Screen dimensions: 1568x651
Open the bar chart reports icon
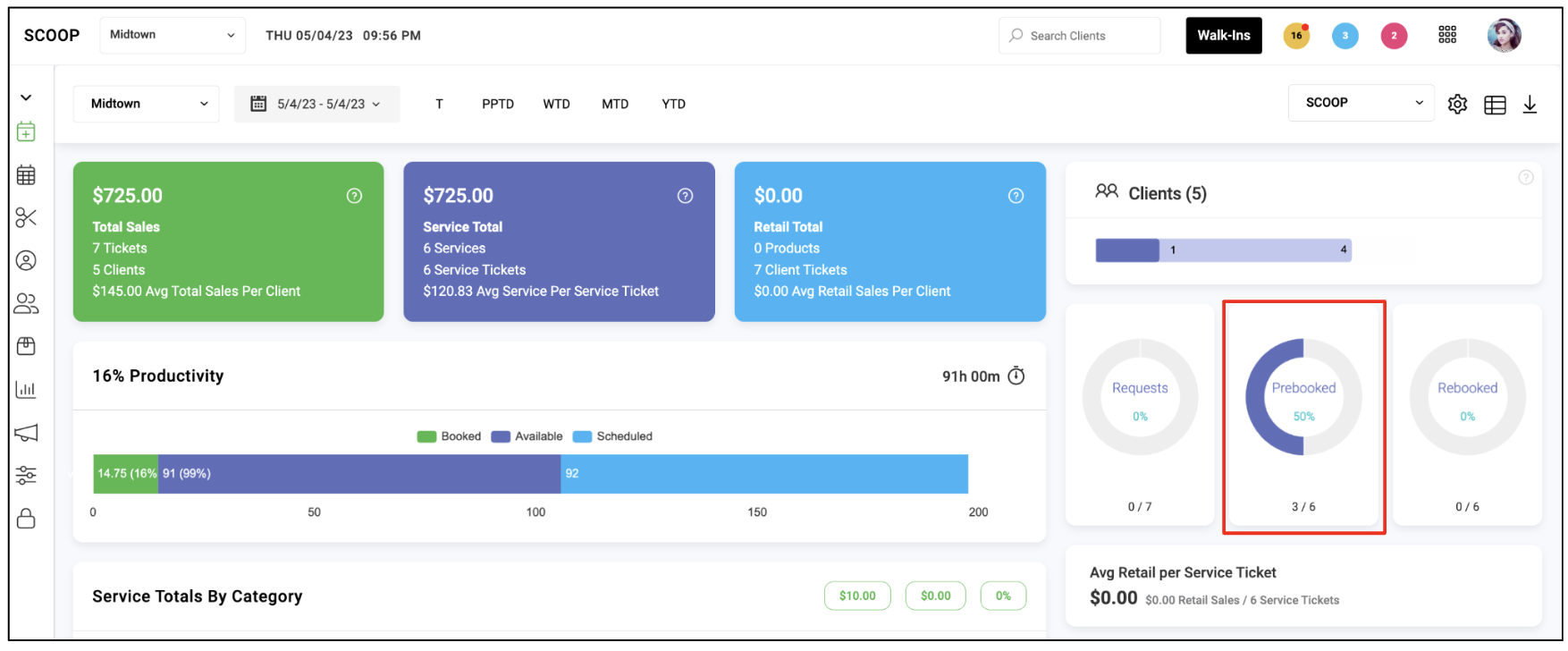point(26,389)
